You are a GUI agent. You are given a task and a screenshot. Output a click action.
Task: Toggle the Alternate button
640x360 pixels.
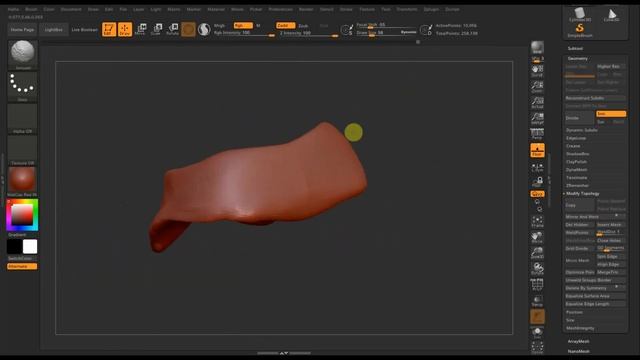(x=22, y=266)
